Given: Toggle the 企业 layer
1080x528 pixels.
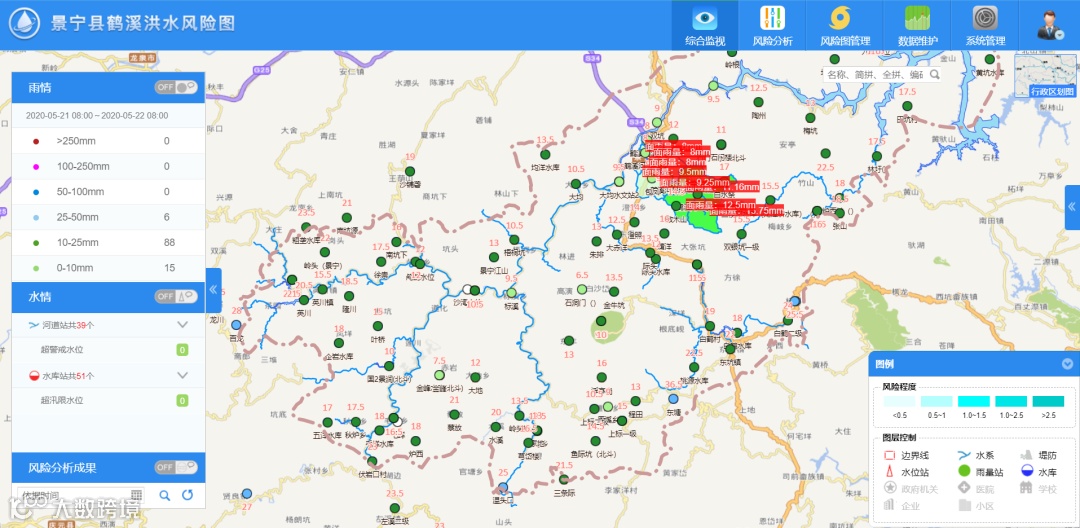Looking at the screenshot, I should pyautogui.click(x=902, y=505).
